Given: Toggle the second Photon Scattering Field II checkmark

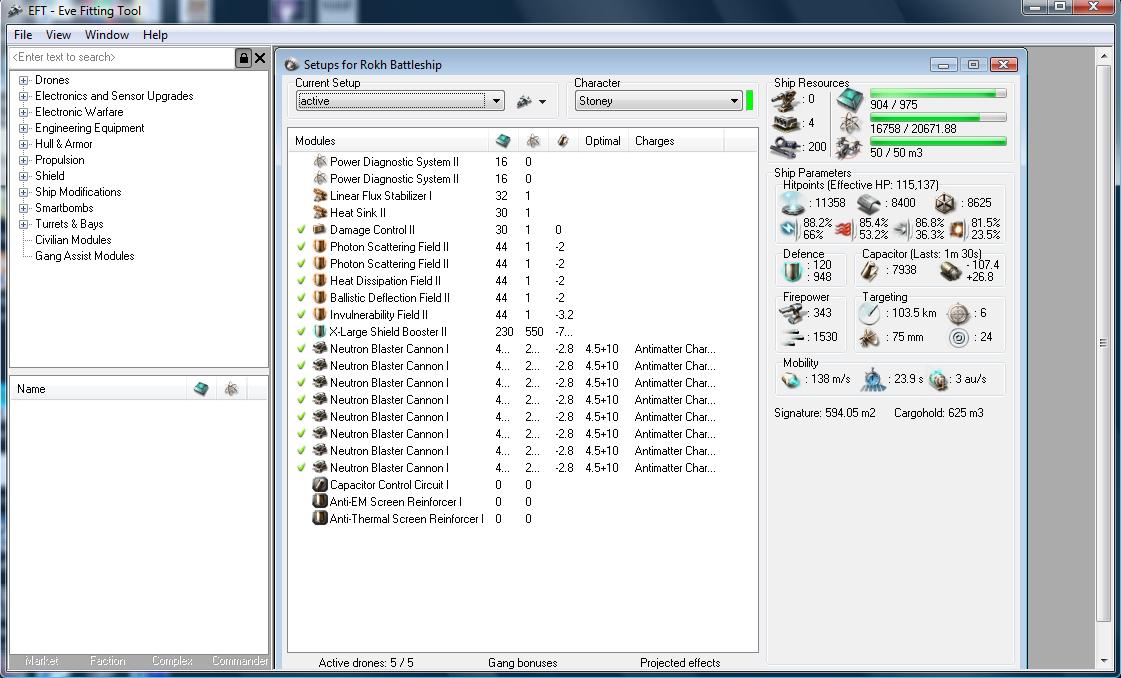Looking at the screenshot, I should (x=301, y=263).
